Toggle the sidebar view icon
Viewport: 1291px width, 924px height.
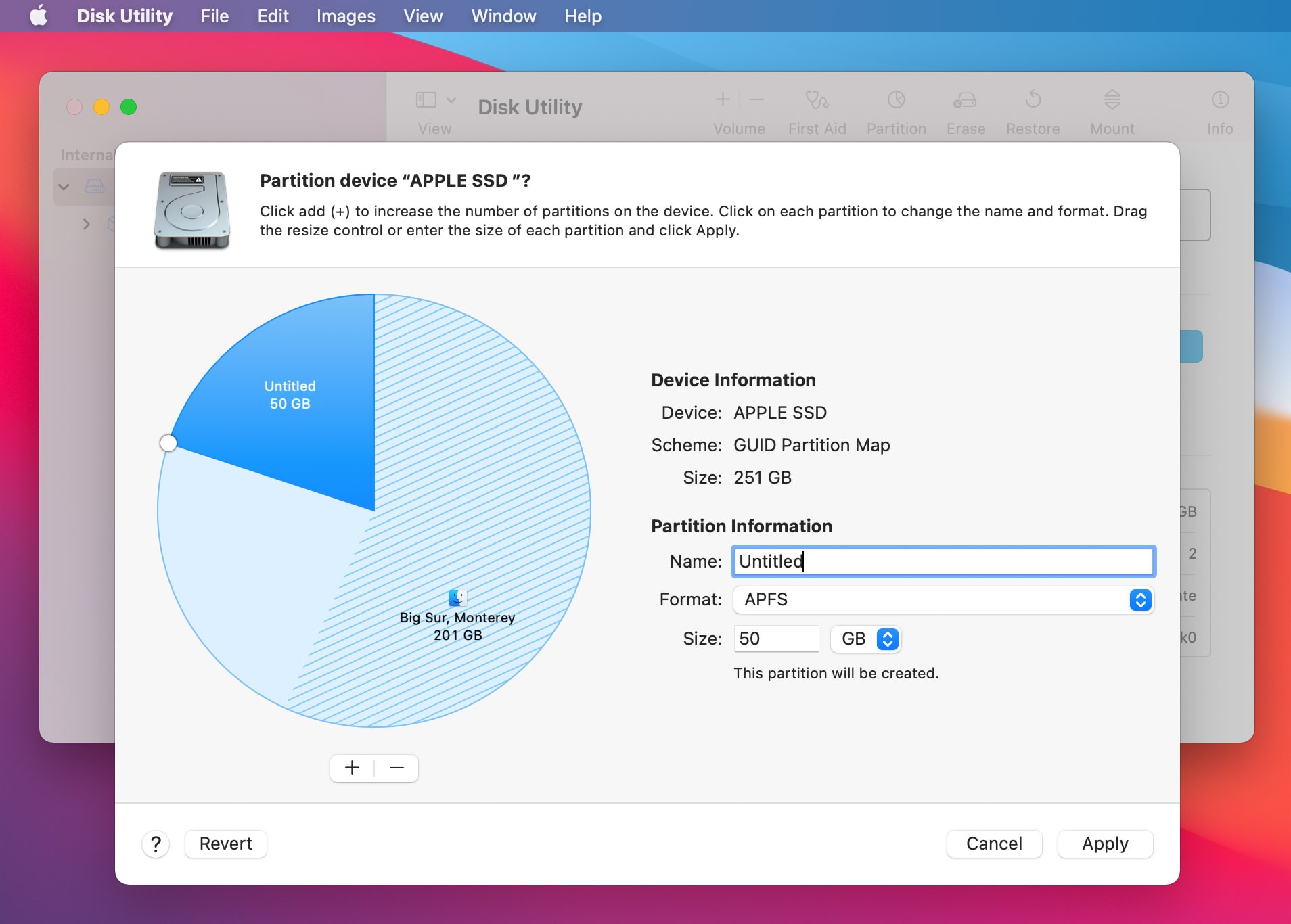pos(425,99)
